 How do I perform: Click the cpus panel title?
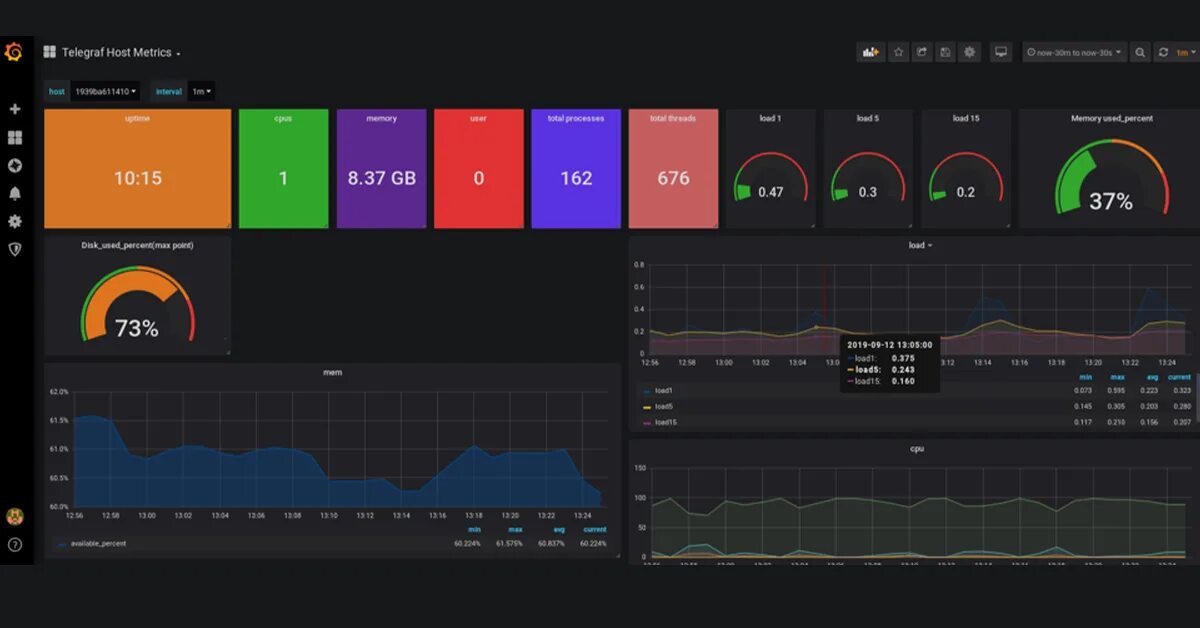[283, 118]
